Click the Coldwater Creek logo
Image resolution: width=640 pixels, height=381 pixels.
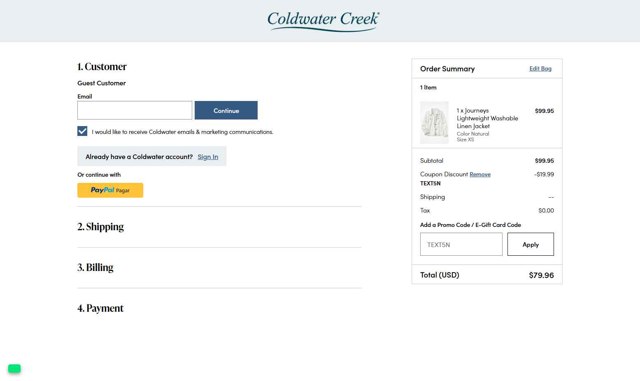coord(323,21)
